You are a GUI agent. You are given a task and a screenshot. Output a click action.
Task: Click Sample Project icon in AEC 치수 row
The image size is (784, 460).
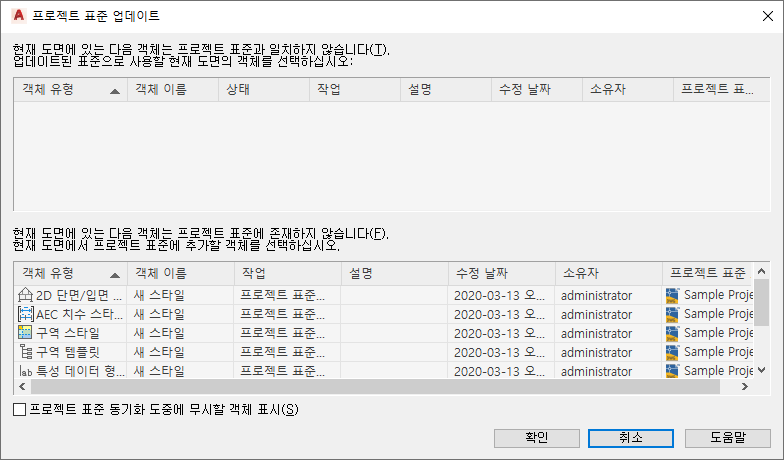tap(672, 314)
